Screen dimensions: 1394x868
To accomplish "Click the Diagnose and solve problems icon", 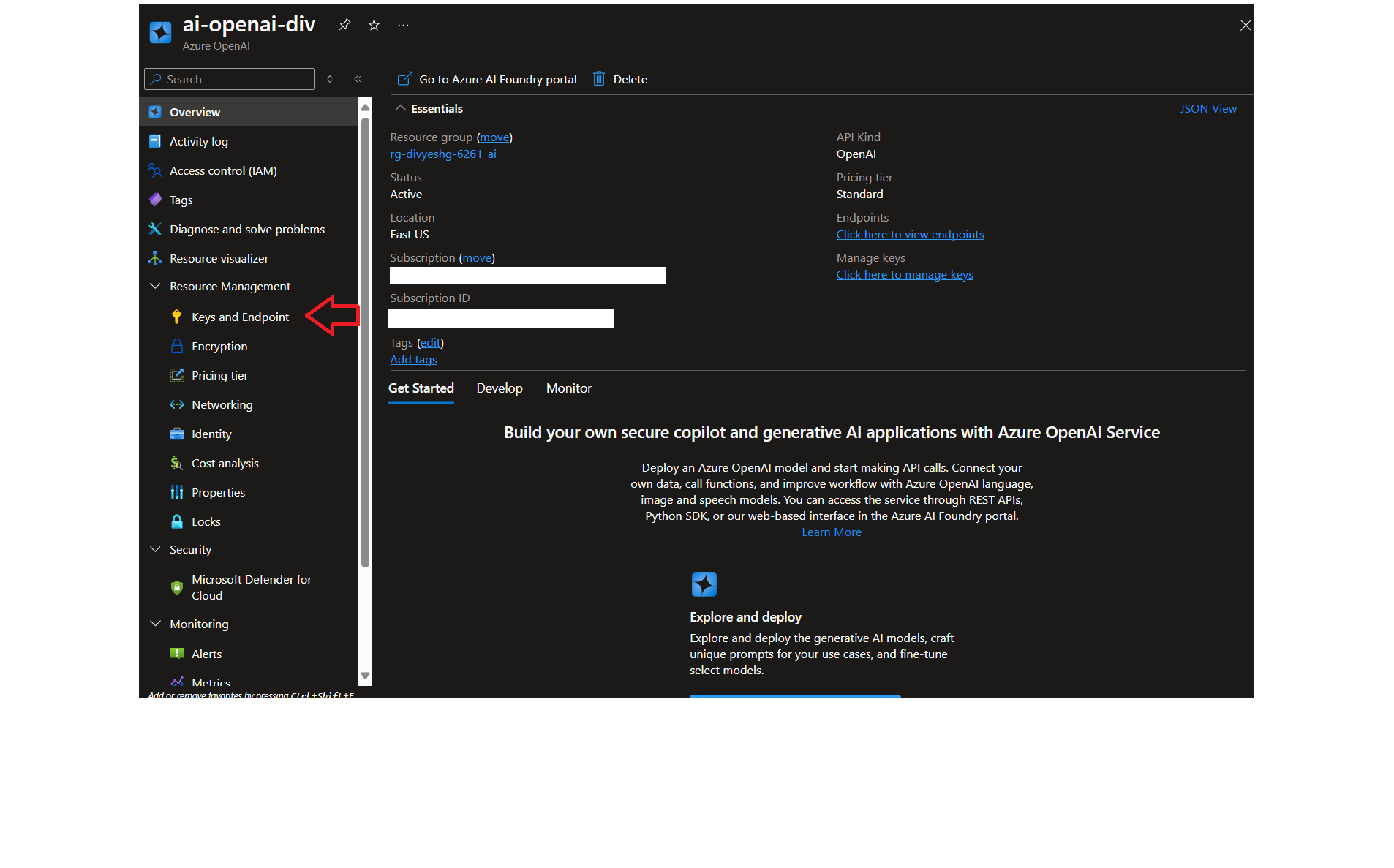I will pos(155,229).
